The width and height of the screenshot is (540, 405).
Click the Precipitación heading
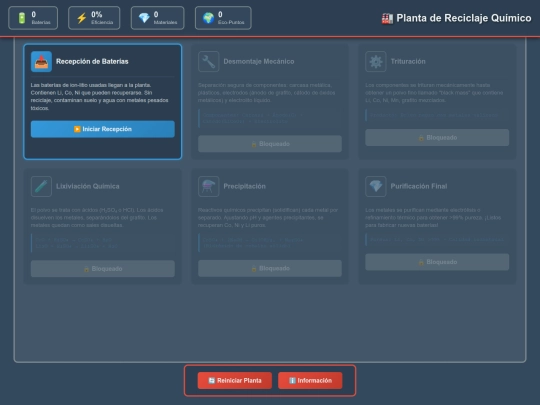click(x=245, y=186)
